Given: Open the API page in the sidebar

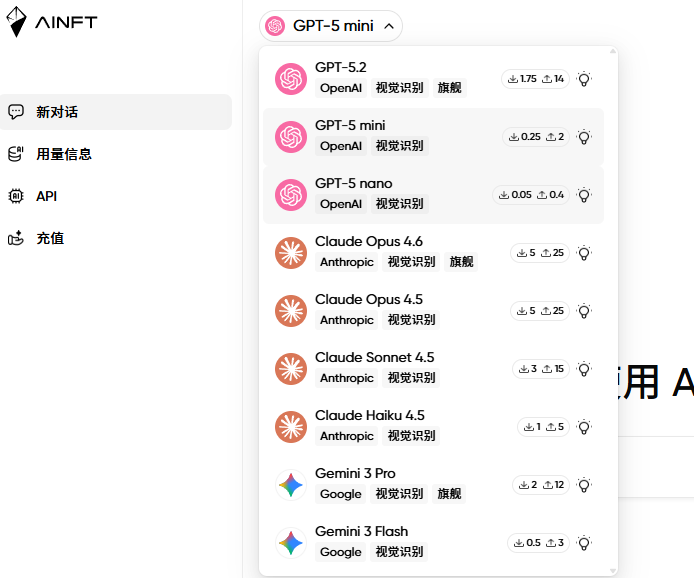Looking at the screenshot, I should coord(46,196).
